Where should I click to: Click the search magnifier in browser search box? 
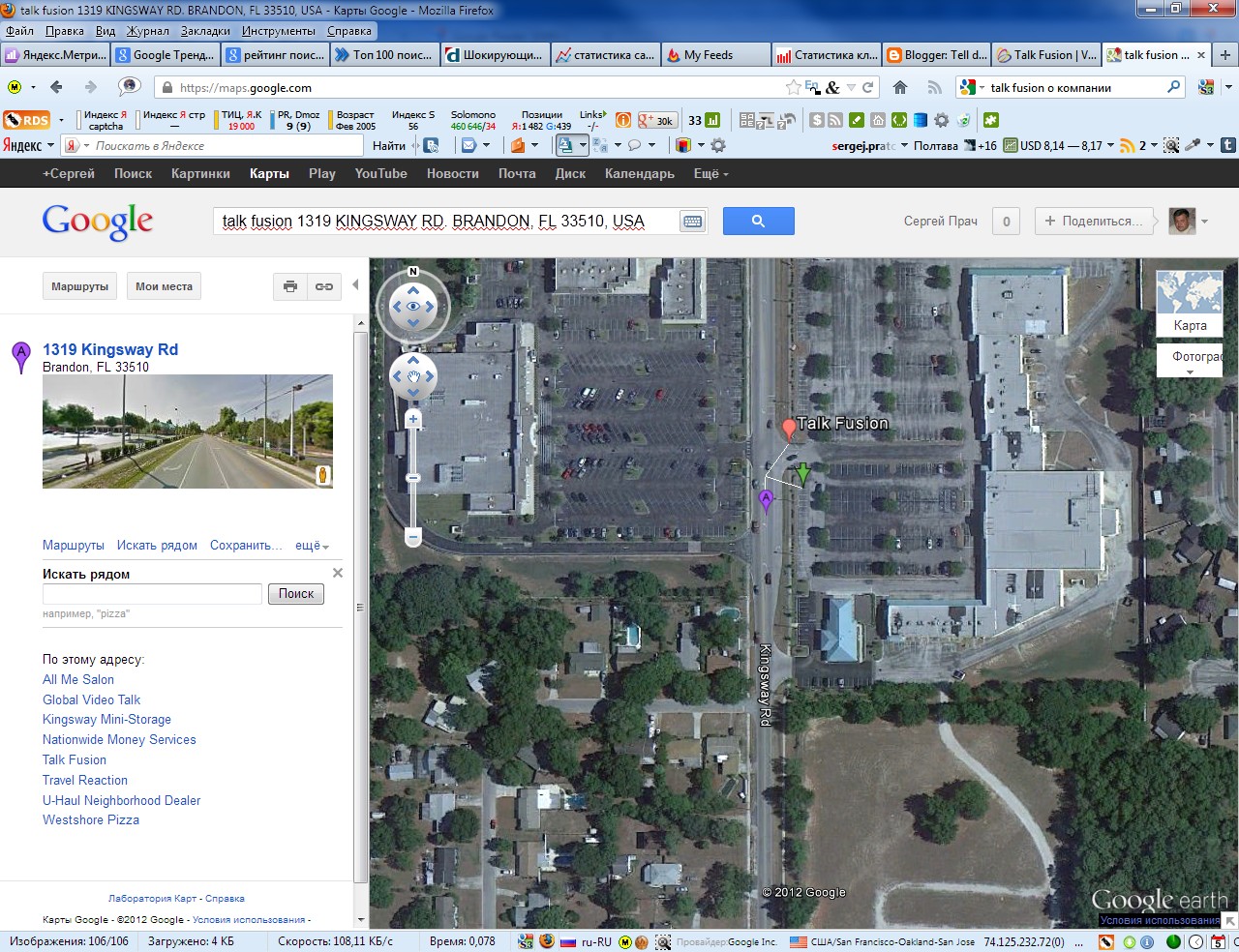(x=1174, y=87)
